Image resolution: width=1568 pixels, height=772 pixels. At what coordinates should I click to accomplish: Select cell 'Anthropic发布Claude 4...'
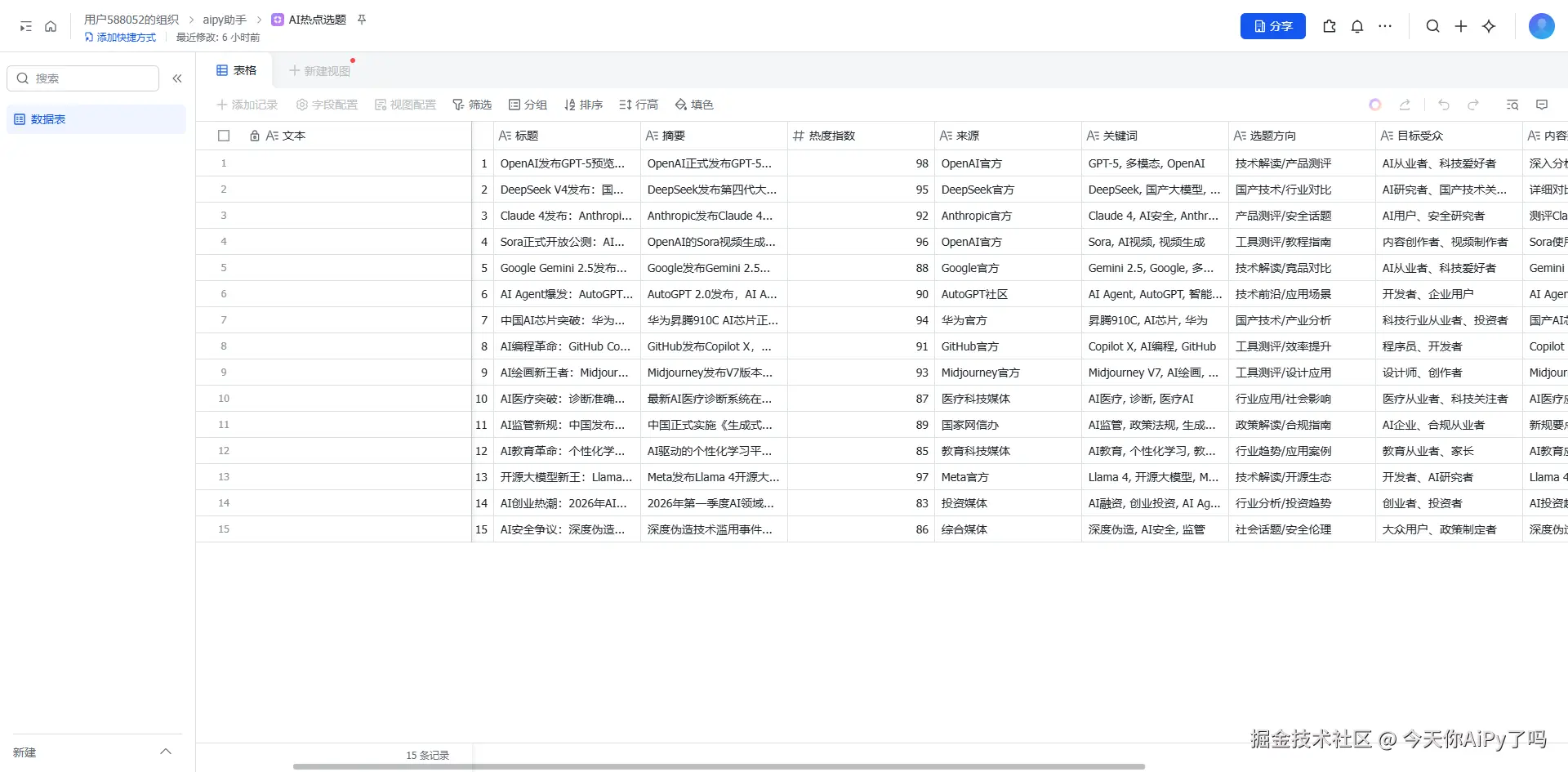click(714, 216)
